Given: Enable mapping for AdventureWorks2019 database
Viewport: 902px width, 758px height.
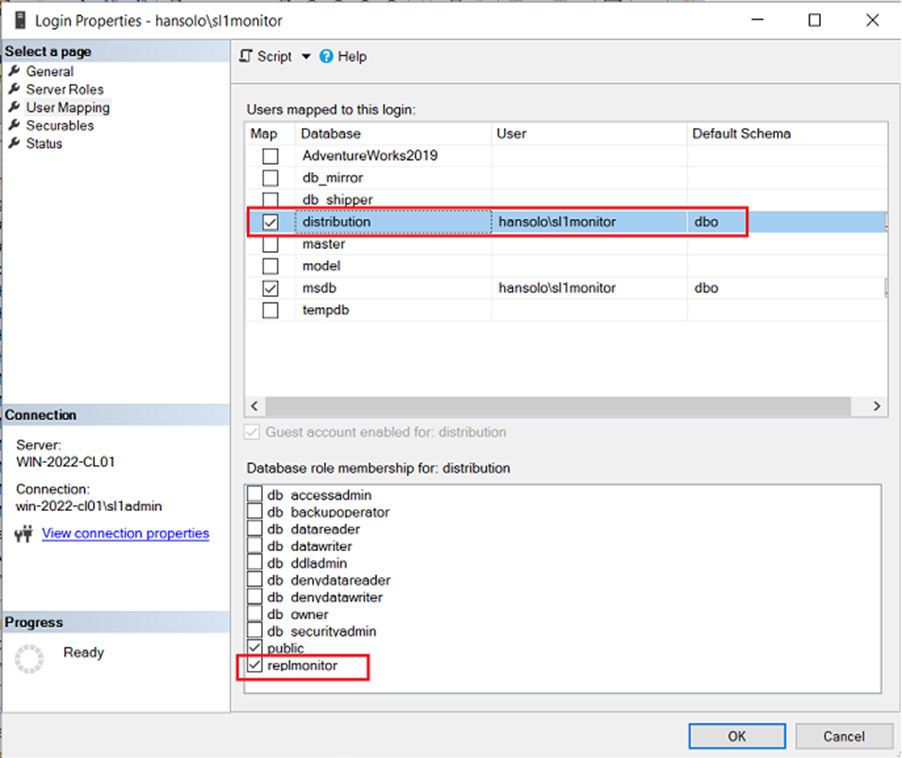Looking at the screenshot, I should pyautogui.click(x=269, y=155).
